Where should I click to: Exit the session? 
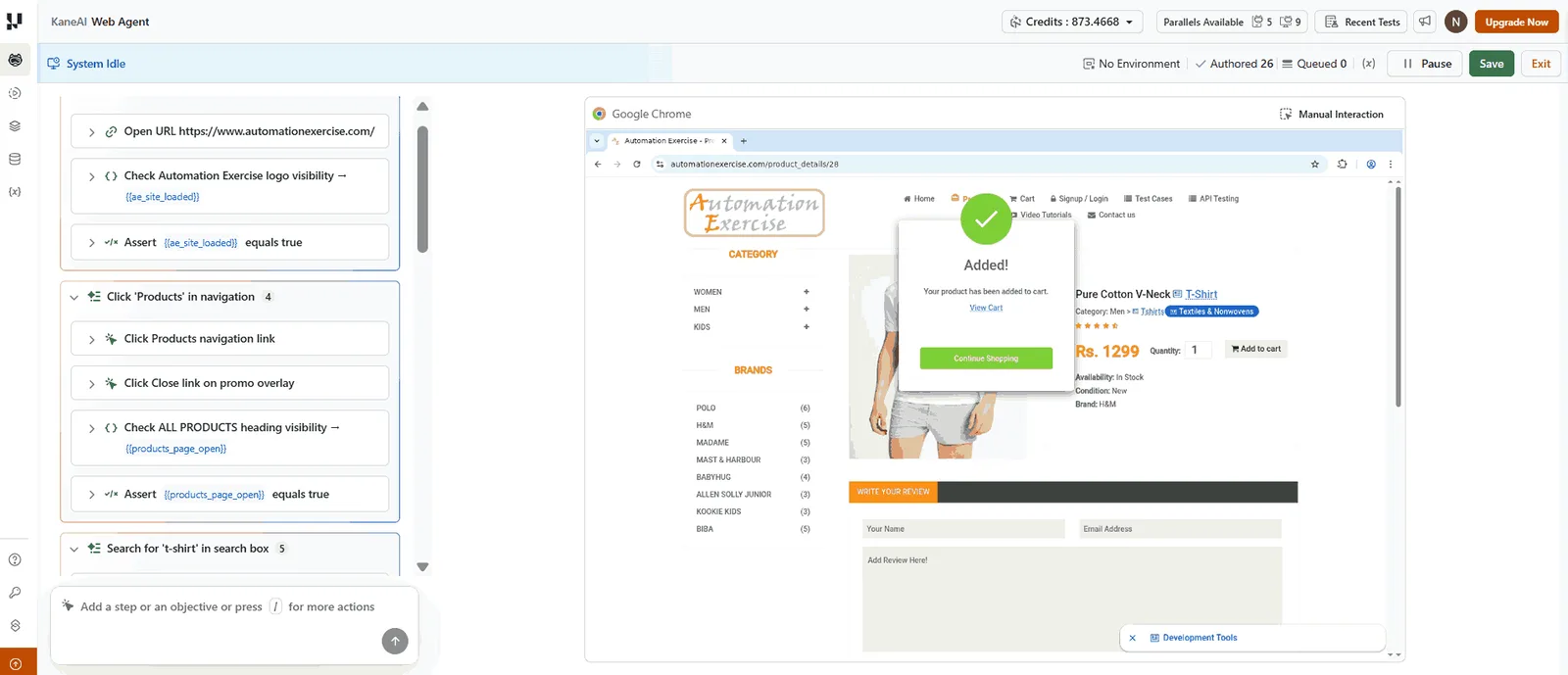[x=1541, y=64]
